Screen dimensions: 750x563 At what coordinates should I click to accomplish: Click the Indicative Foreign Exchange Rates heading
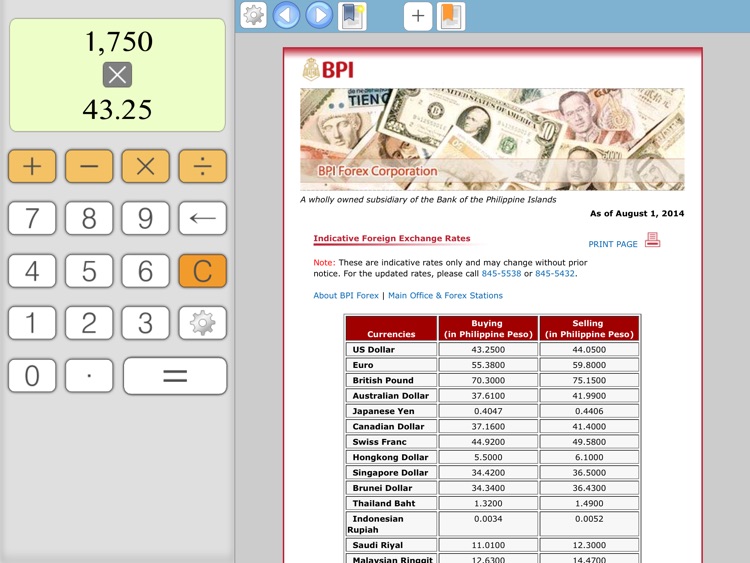392,238
